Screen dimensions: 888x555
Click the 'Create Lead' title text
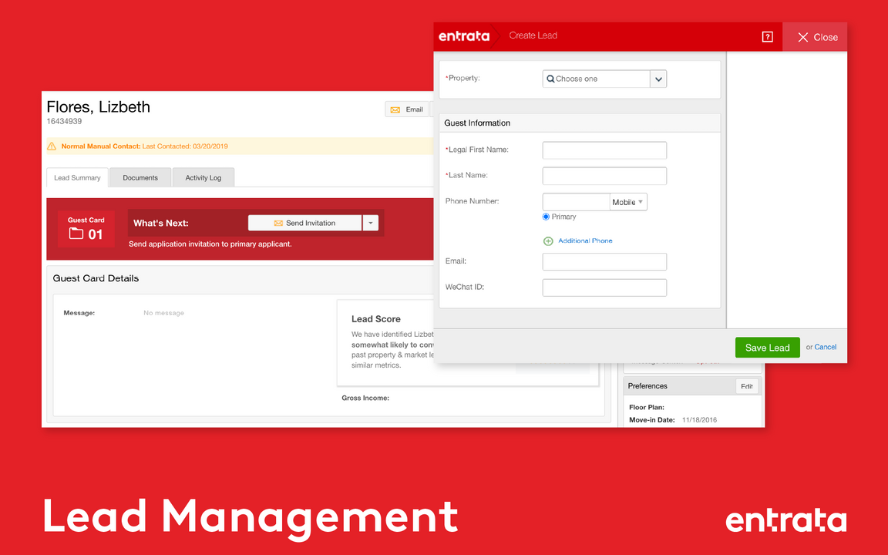(533, 35)
